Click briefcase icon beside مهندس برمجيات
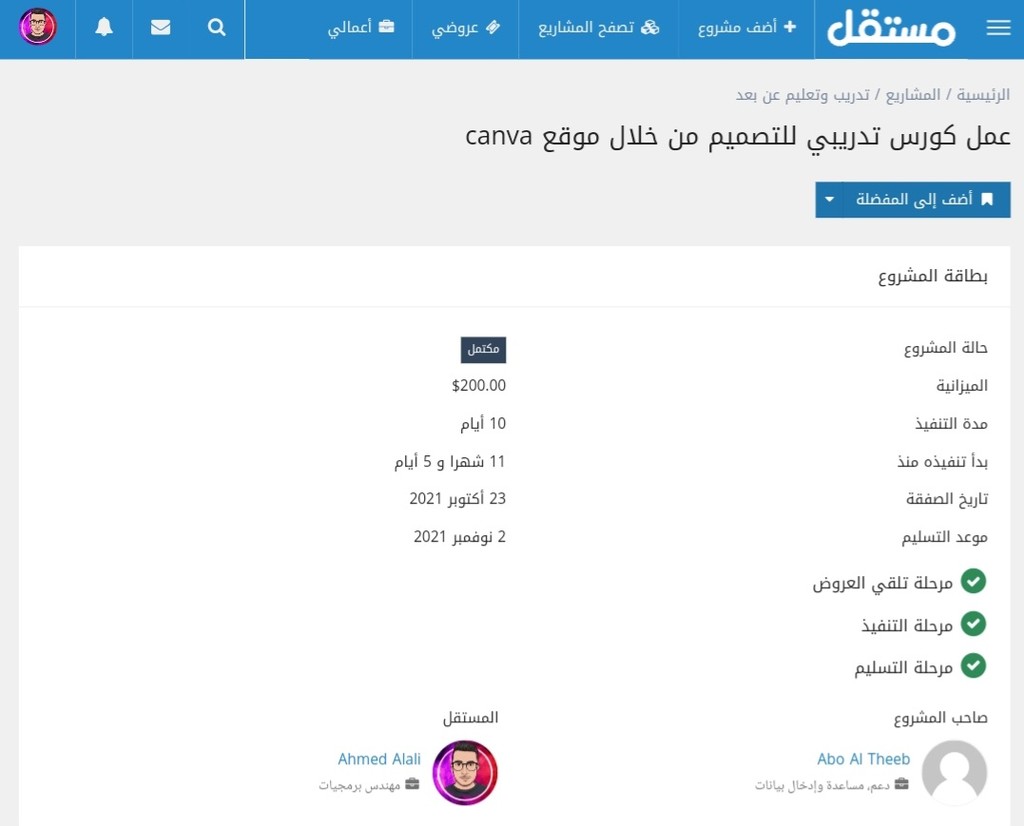 pos(412,784)
